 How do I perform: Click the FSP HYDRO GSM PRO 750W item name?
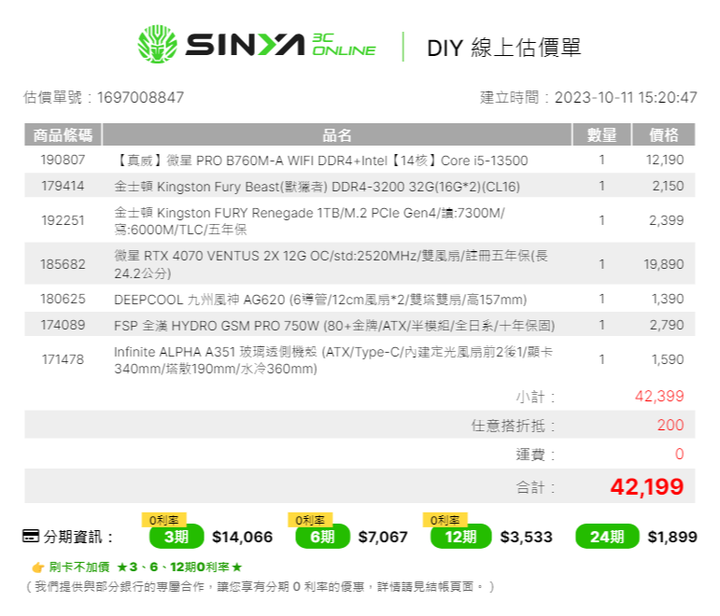[334, 325]
